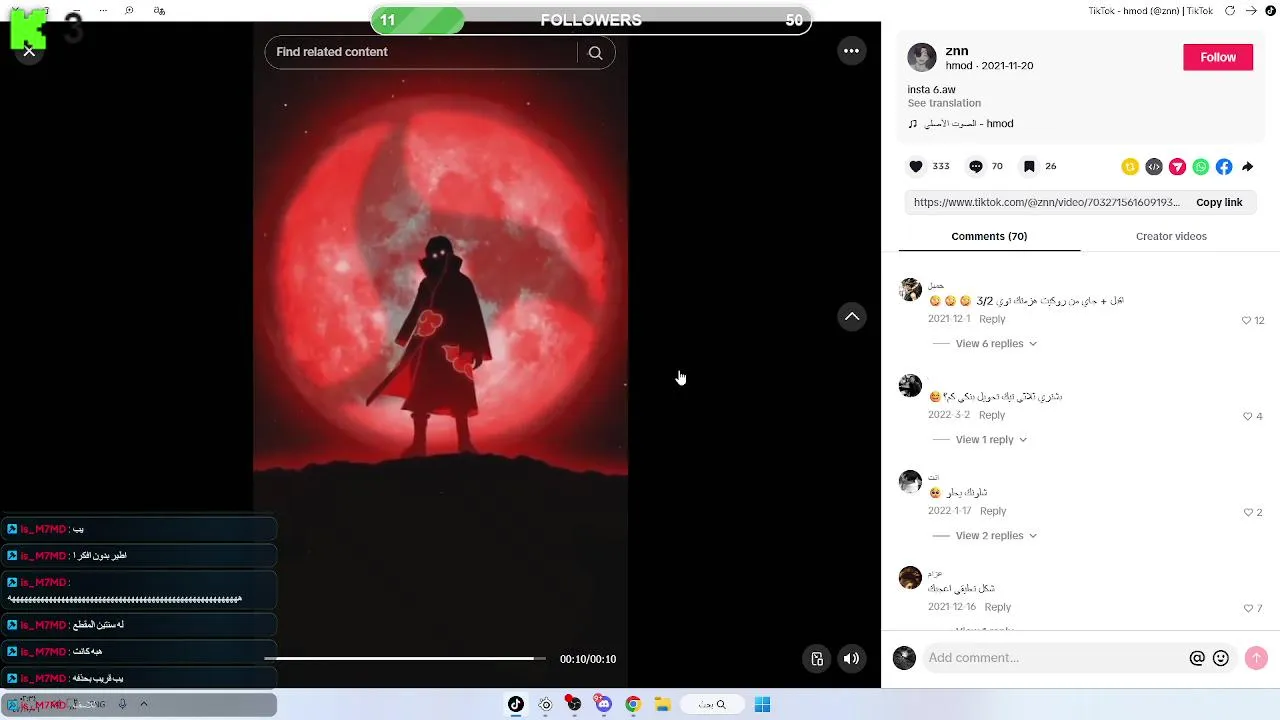
Task: Open the original sound link by hmod
Action: 961,124
